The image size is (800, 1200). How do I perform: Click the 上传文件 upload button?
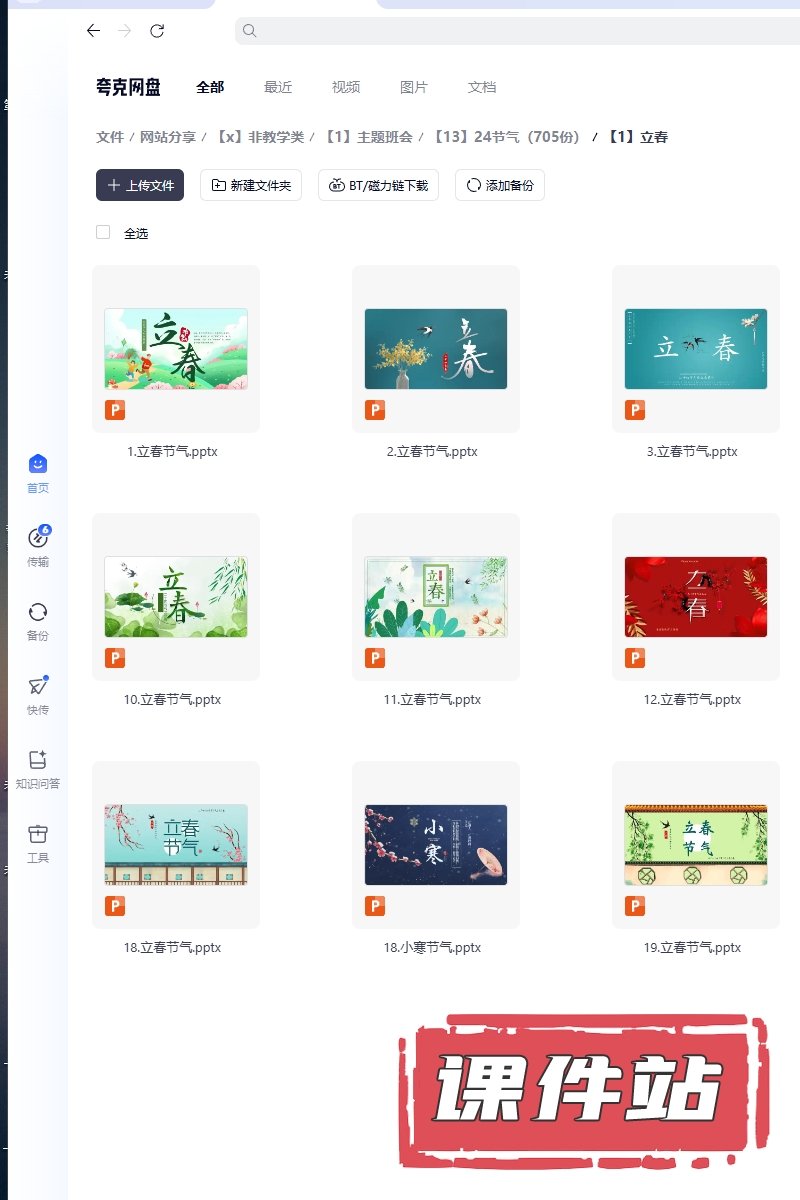pyautogui.click(x=140, y=185)
